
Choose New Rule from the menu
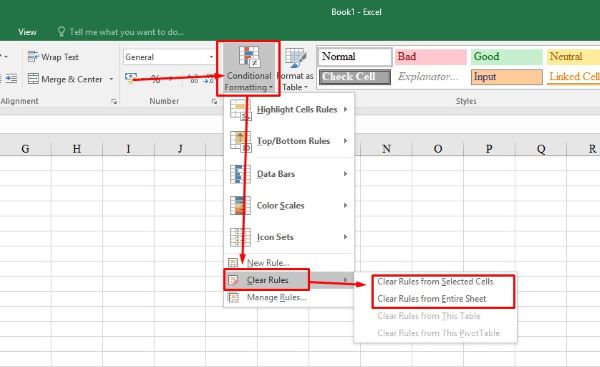[289, 263]
